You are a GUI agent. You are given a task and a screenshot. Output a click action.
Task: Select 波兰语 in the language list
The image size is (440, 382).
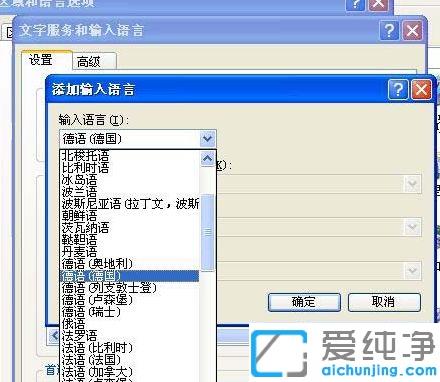pyautogui.click(x=130, y=192)
